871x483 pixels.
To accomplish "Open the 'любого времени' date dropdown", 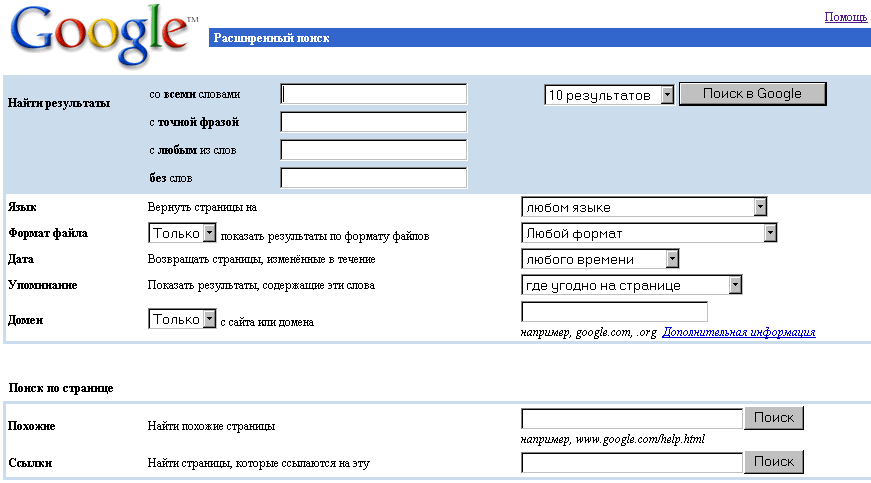I will click(600, 259).
